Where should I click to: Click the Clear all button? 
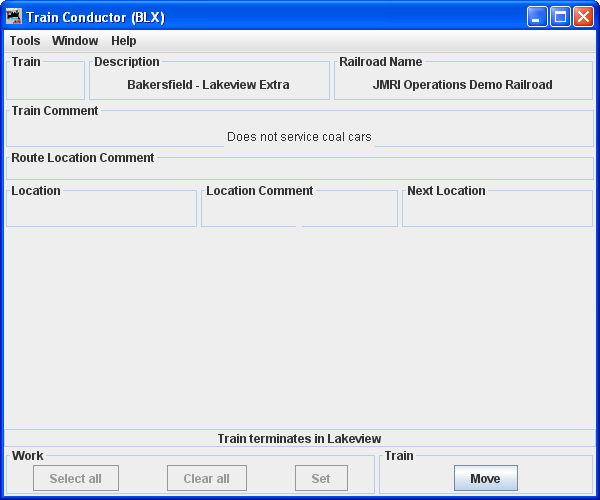206,478
